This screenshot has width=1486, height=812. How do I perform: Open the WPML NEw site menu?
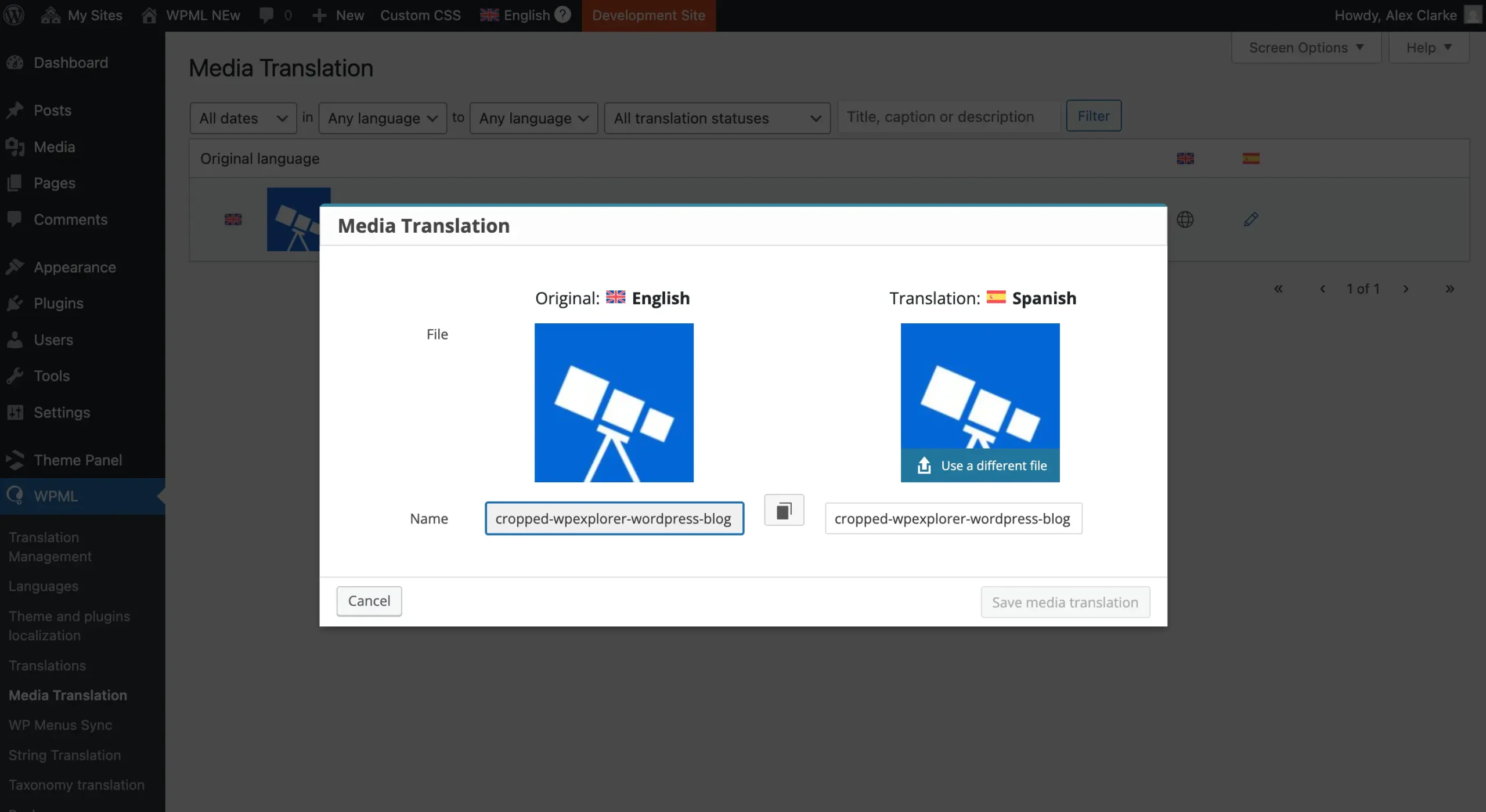point(191,15)
